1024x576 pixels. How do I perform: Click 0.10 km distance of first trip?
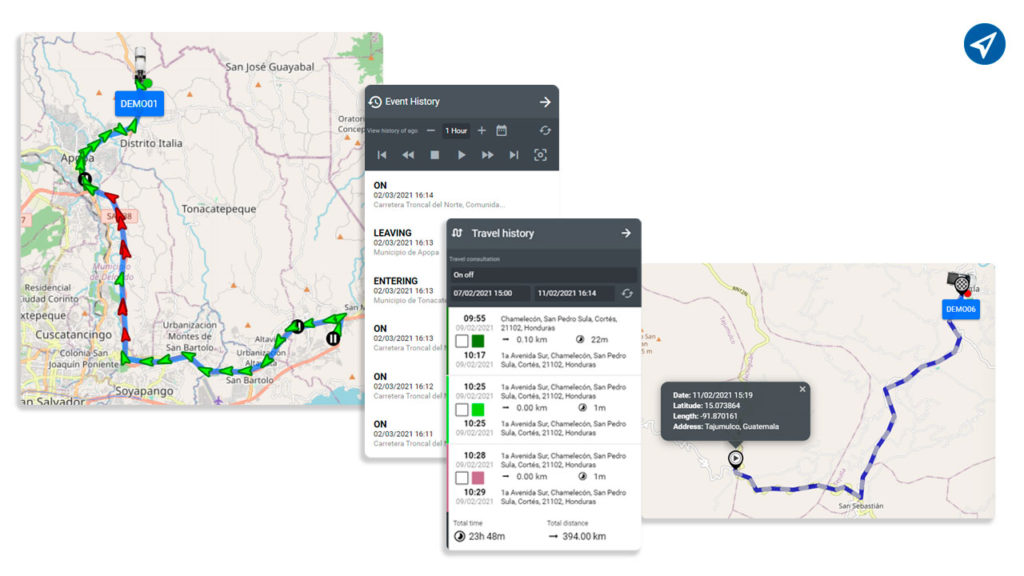point(532,340)
